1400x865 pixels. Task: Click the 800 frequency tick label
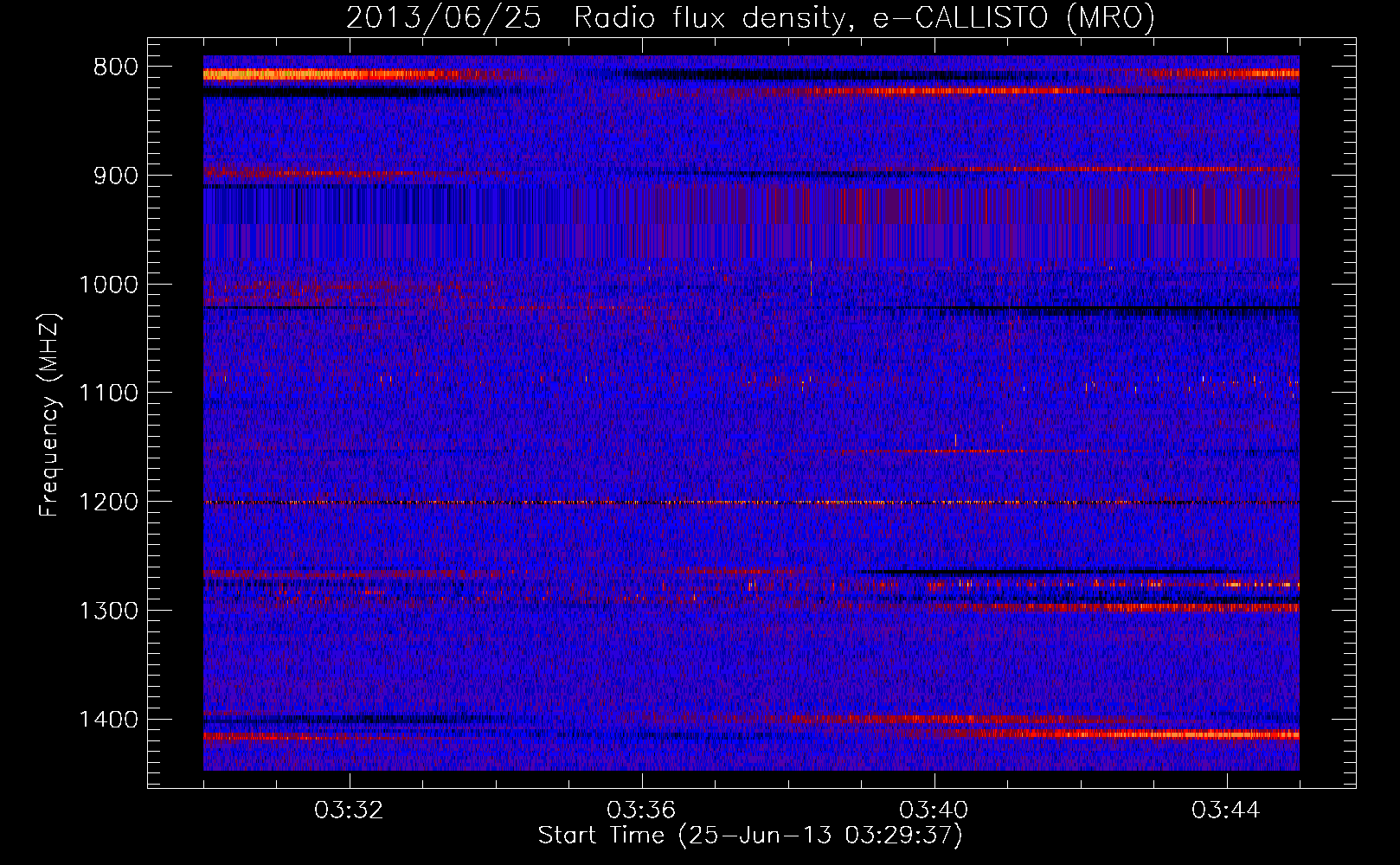click(115, 67)
